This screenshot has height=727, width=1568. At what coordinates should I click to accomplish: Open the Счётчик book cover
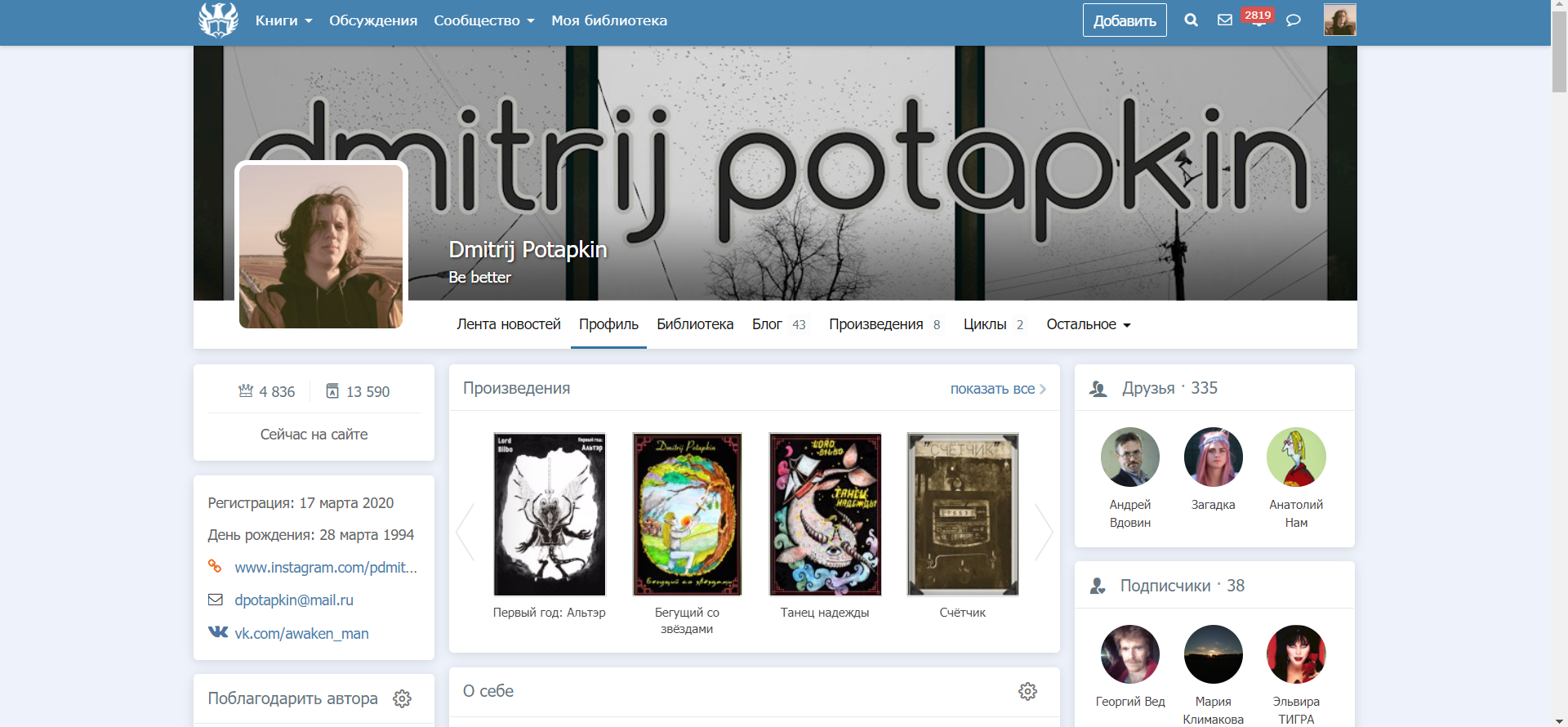[x=962, y=515]
